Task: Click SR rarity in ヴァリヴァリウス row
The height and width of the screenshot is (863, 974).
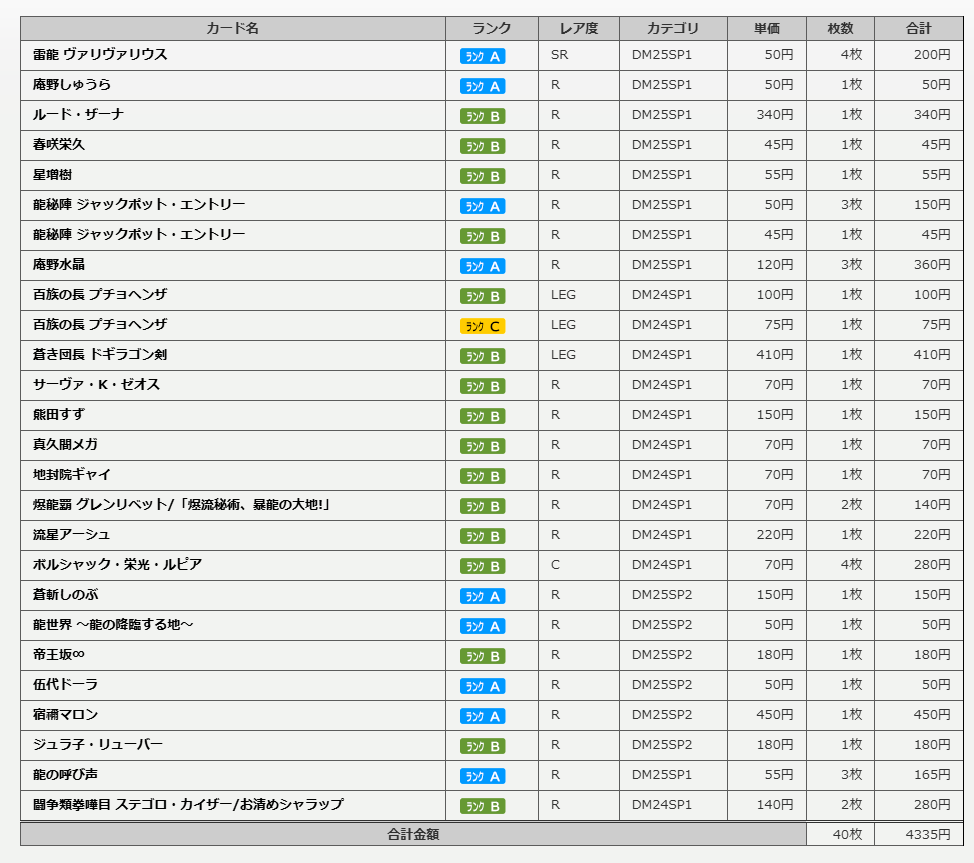Action: click(559, 55)
